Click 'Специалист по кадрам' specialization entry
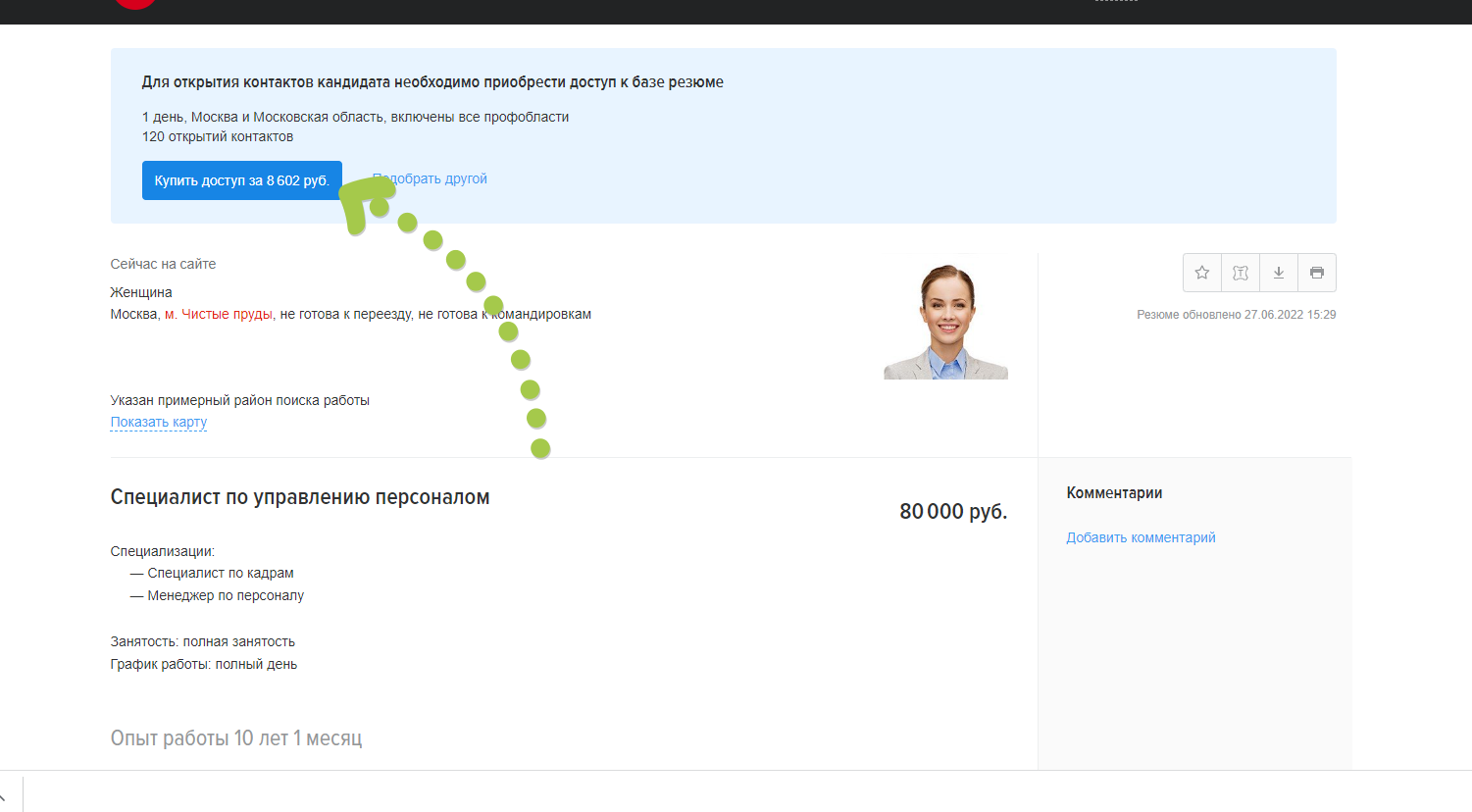Image resolution: width=1472 pixels, height=812 pixels. (x=221, y=573)
